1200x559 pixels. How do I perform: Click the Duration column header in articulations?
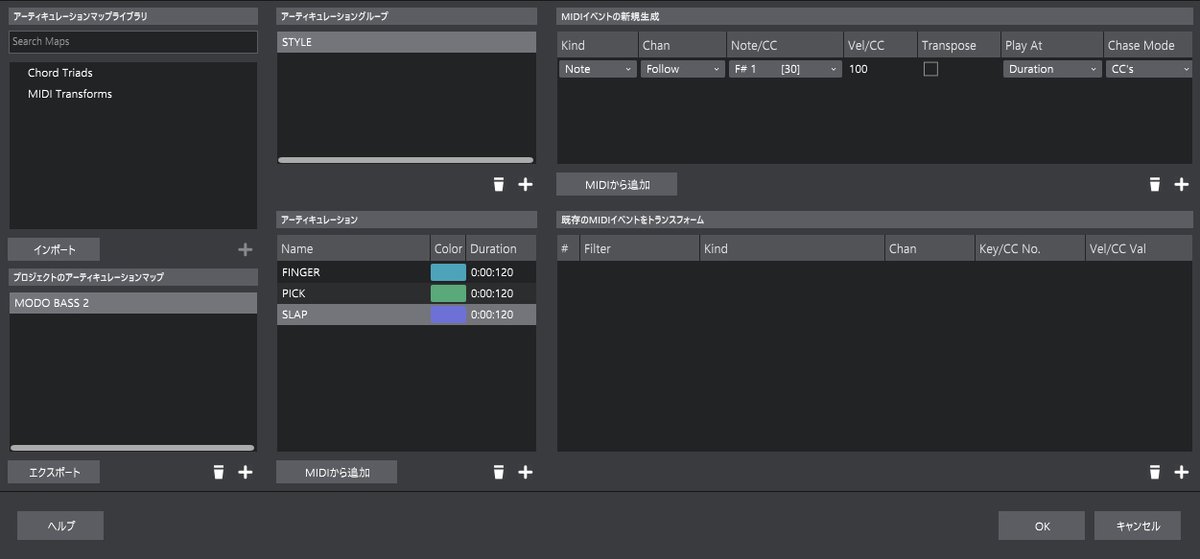[501, 248]
